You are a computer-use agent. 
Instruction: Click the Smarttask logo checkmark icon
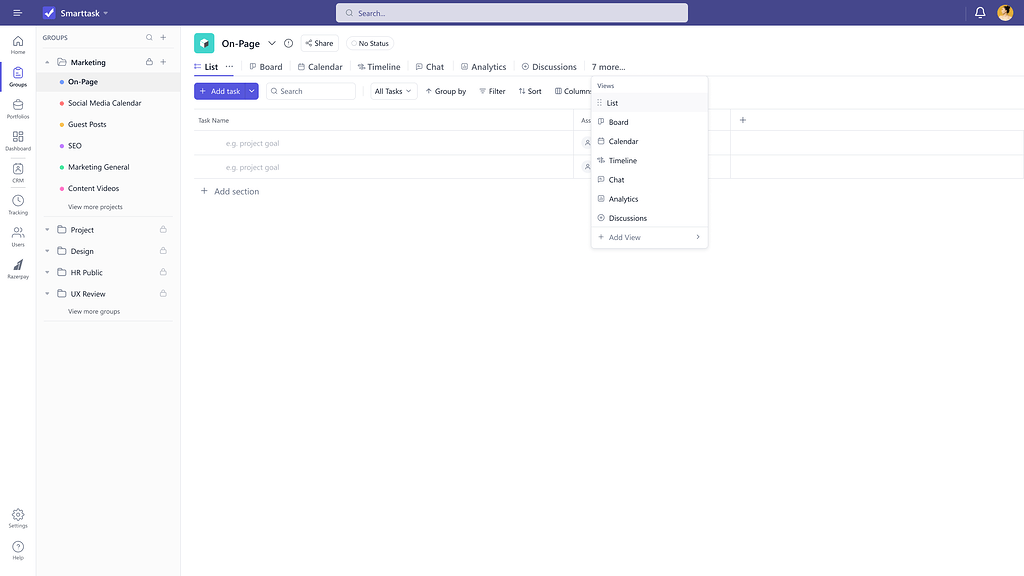47,13
